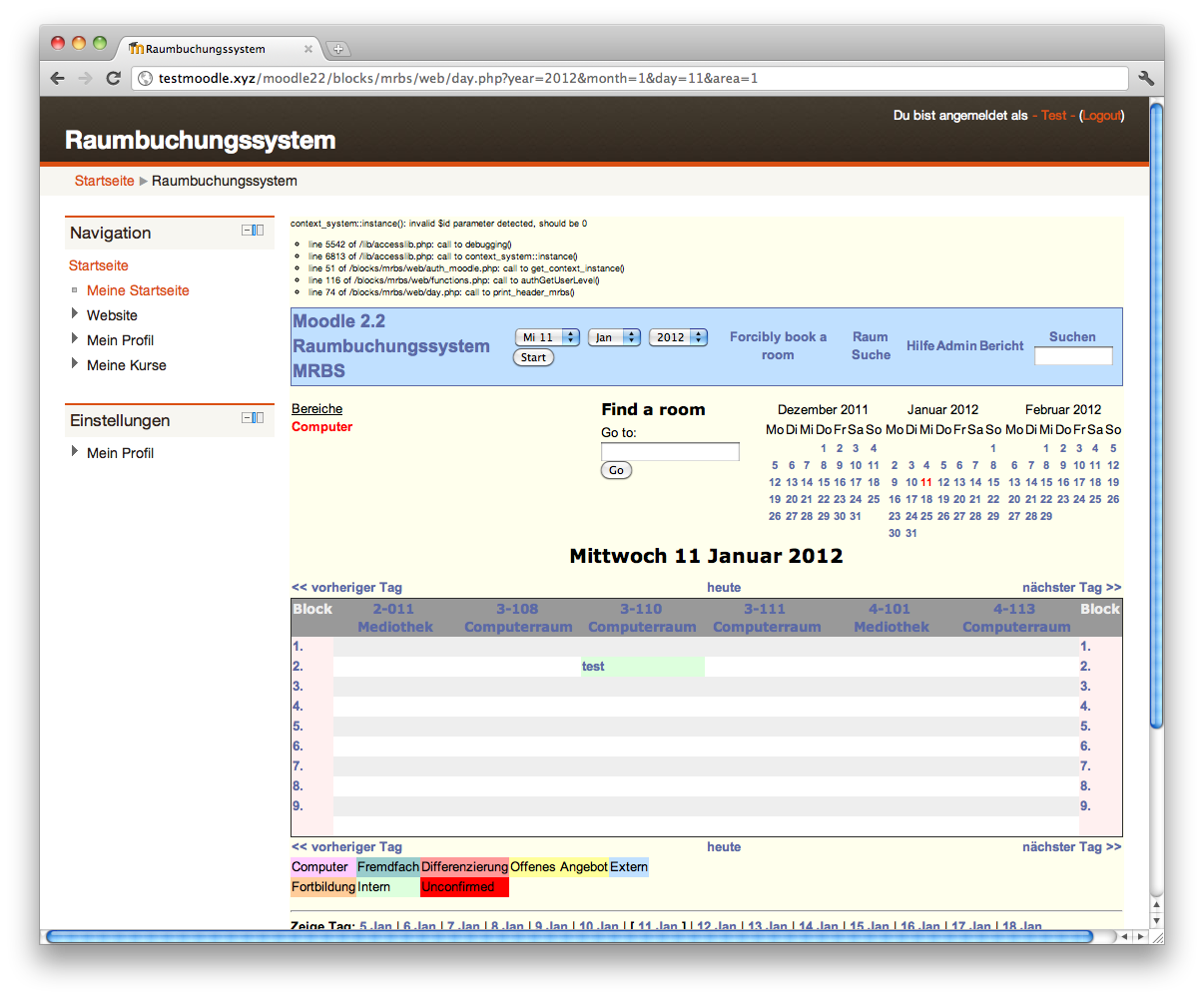This screenshot has height=999, width=1204.
Task: Open the browser wrench settings menu
Action: (1146, 78)
